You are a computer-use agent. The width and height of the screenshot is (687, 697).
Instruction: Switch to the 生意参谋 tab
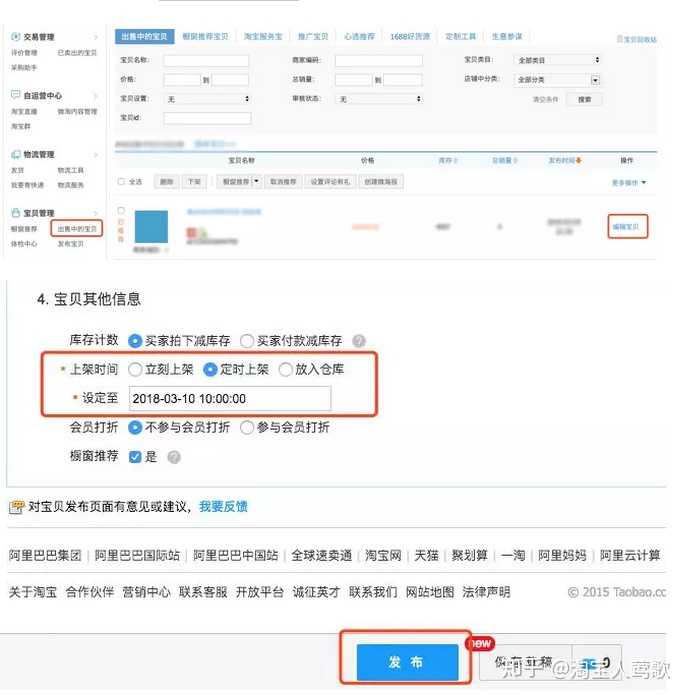pos(507,36)
